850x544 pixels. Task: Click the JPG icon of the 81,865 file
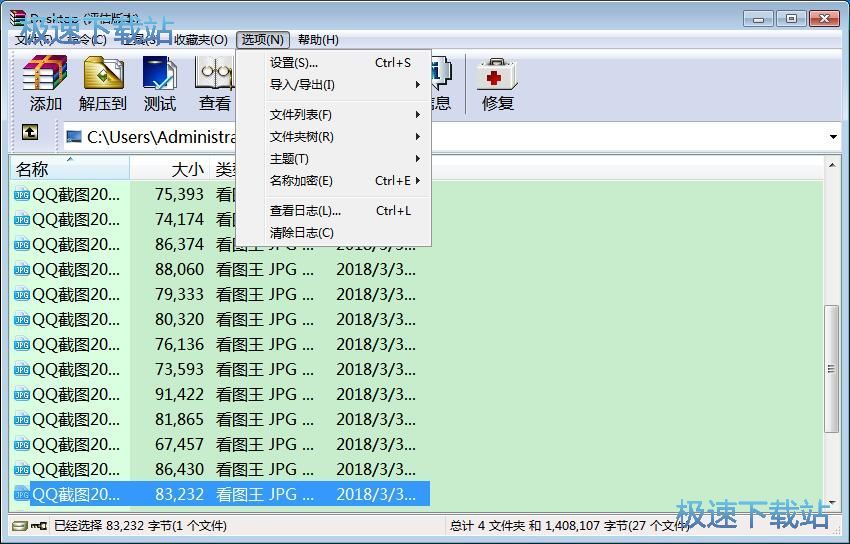(22, 419)
